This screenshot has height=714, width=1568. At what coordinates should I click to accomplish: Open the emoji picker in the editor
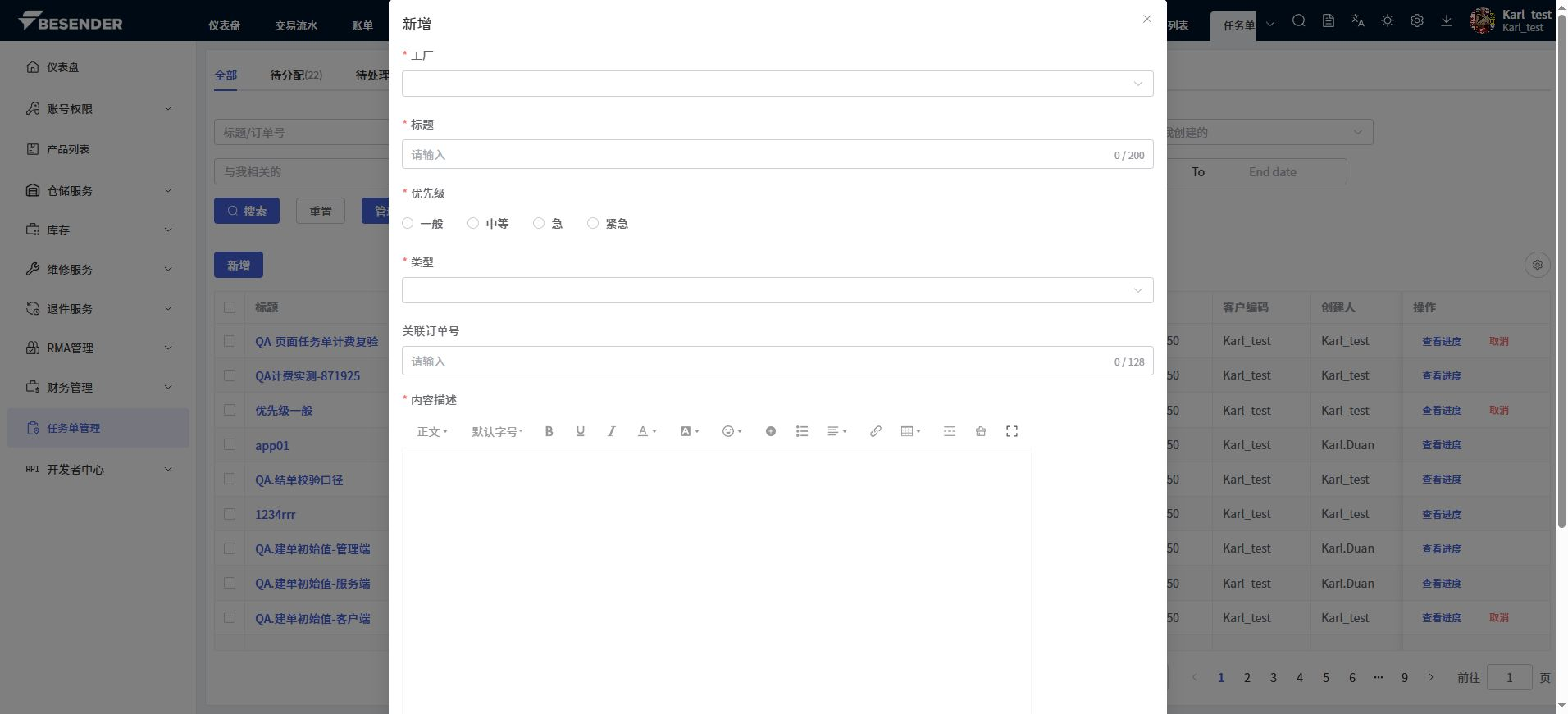[732, 431]
